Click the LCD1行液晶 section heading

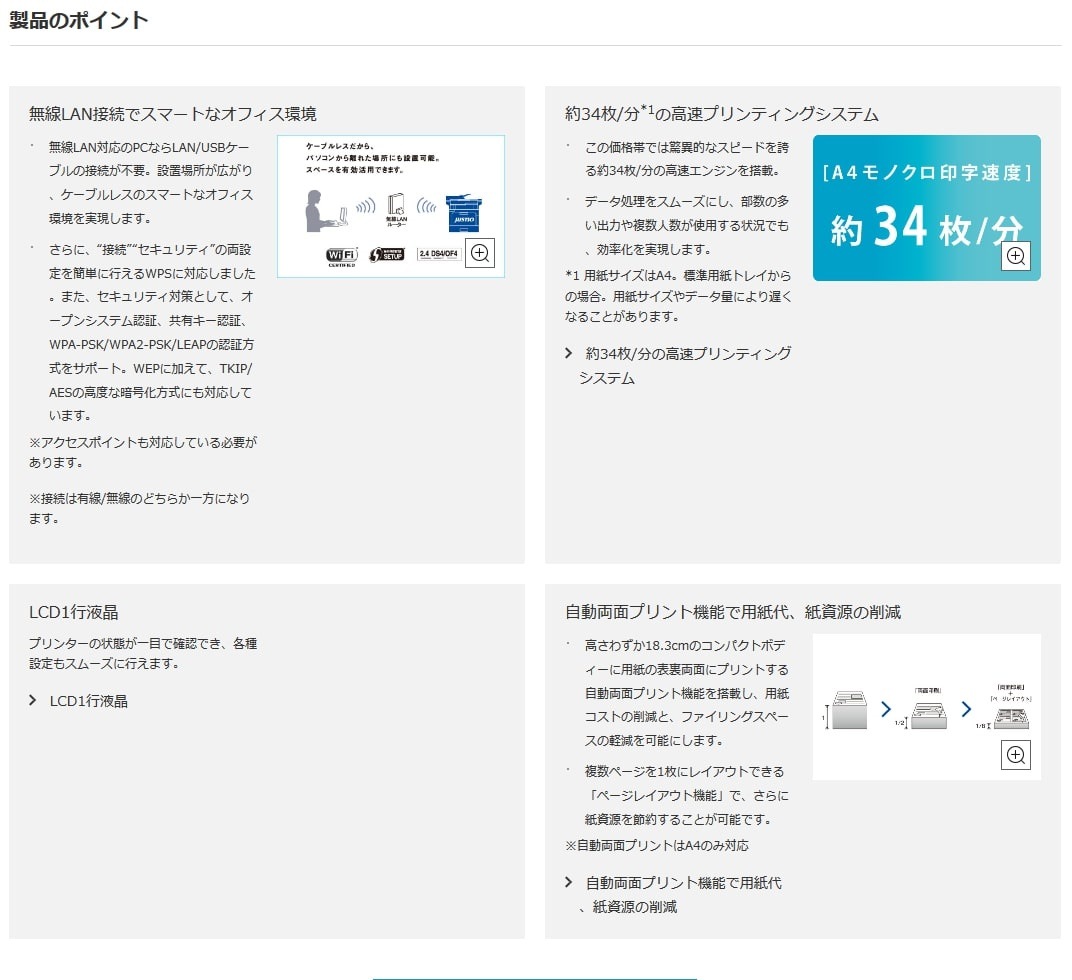[x=74, y=612]
